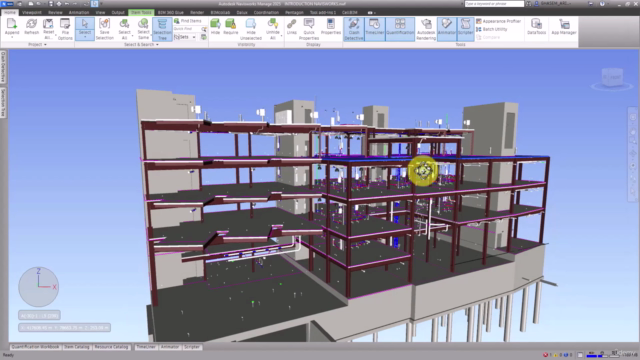Image resolution: width=640 pixels, height=360 pixels.
Task: Open the Selection Tree docked side tab
Action: (3, 103)
